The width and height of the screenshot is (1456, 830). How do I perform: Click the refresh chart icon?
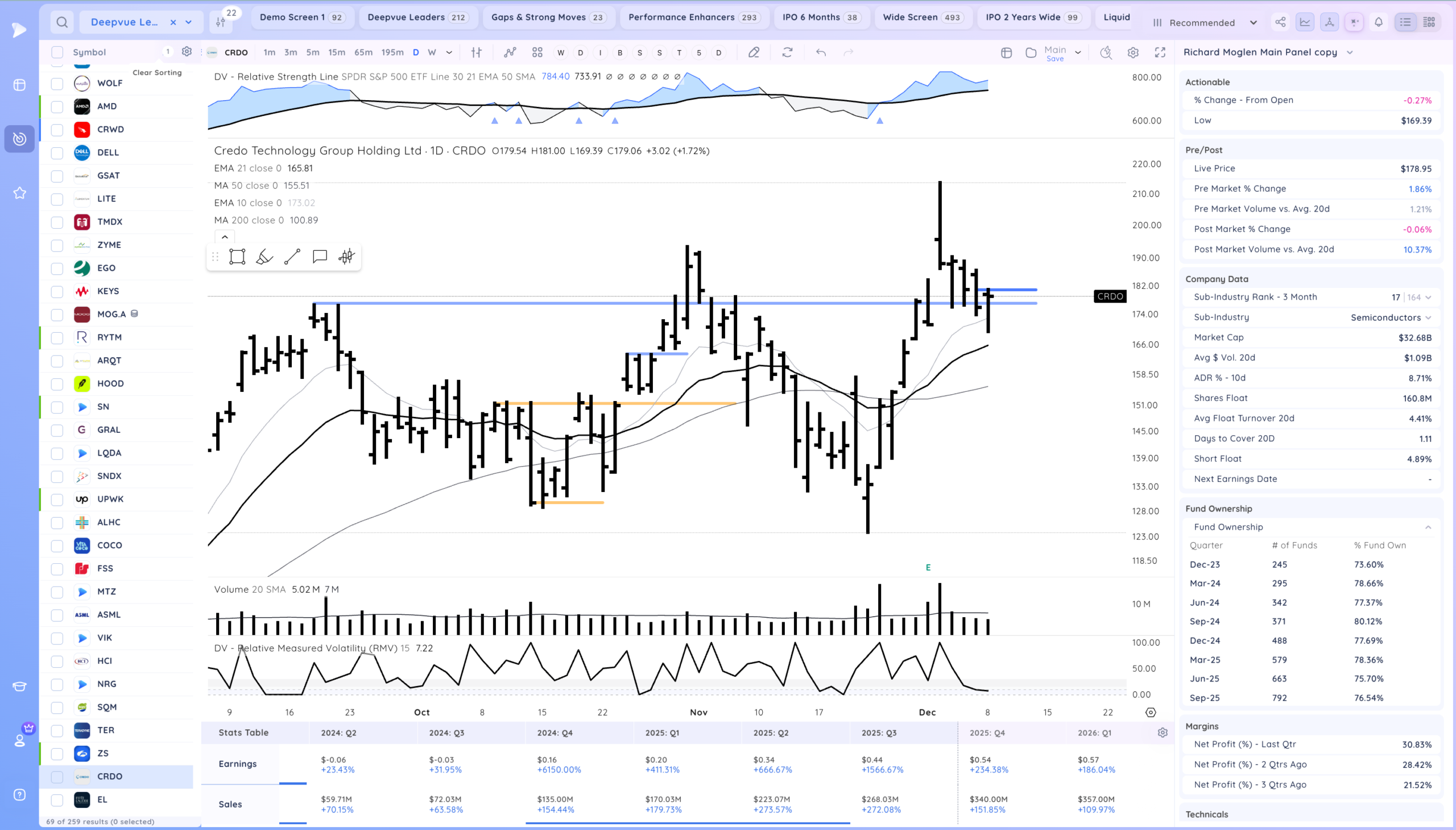[787, 52]
